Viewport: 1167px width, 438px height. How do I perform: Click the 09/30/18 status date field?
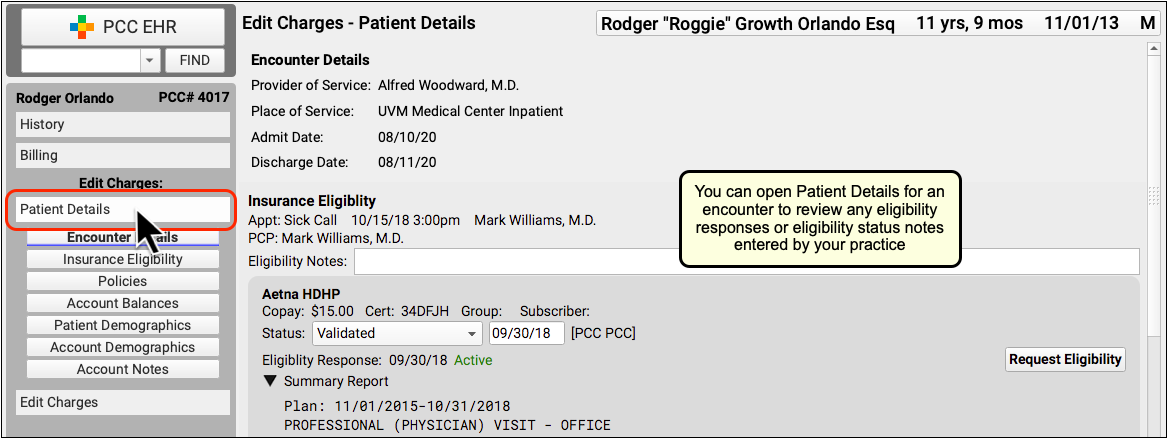(527, 333)
